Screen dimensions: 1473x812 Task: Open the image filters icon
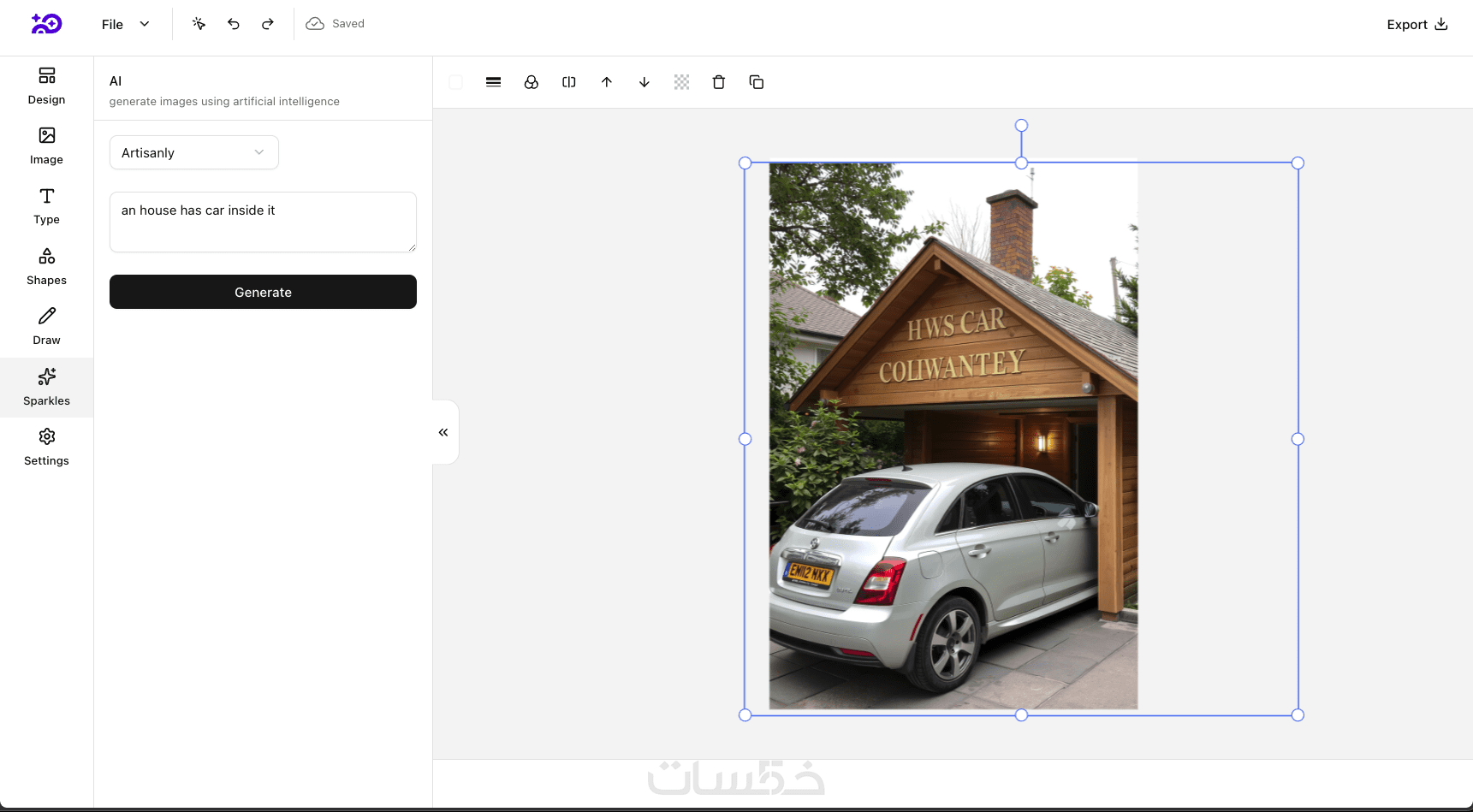coord(532,82)
